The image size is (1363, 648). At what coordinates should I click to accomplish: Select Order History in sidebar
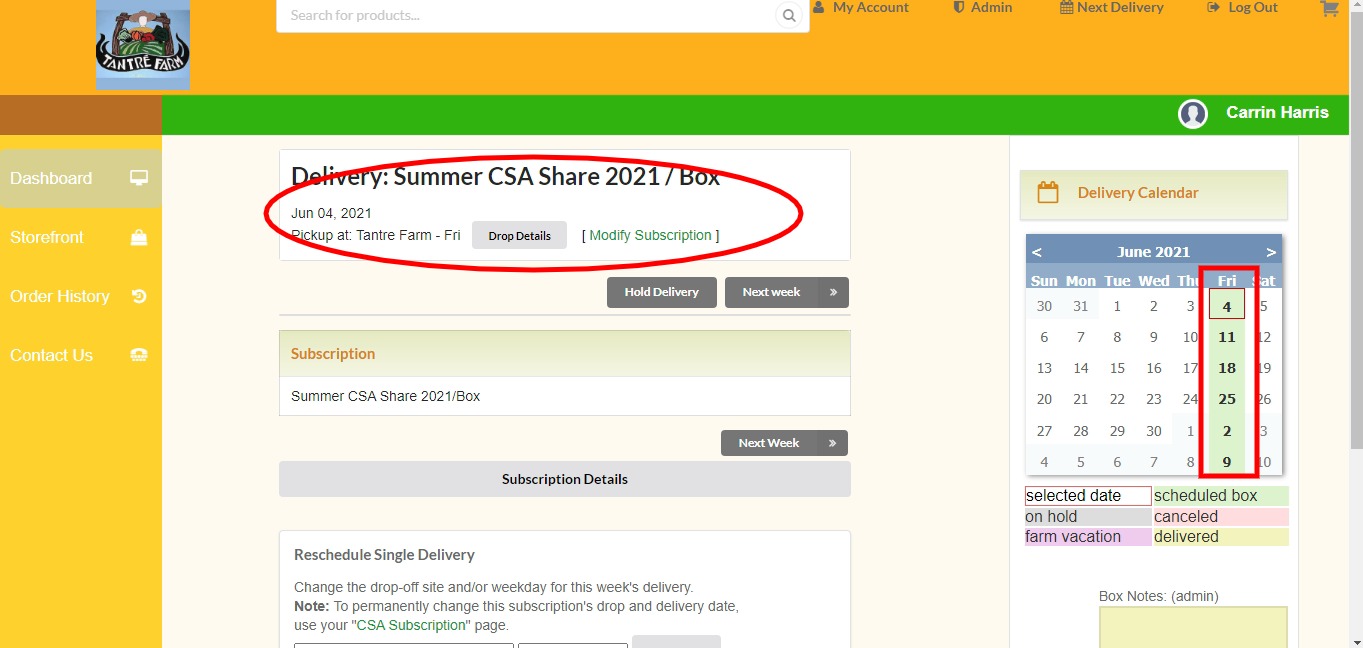click(x=81, y=296)
